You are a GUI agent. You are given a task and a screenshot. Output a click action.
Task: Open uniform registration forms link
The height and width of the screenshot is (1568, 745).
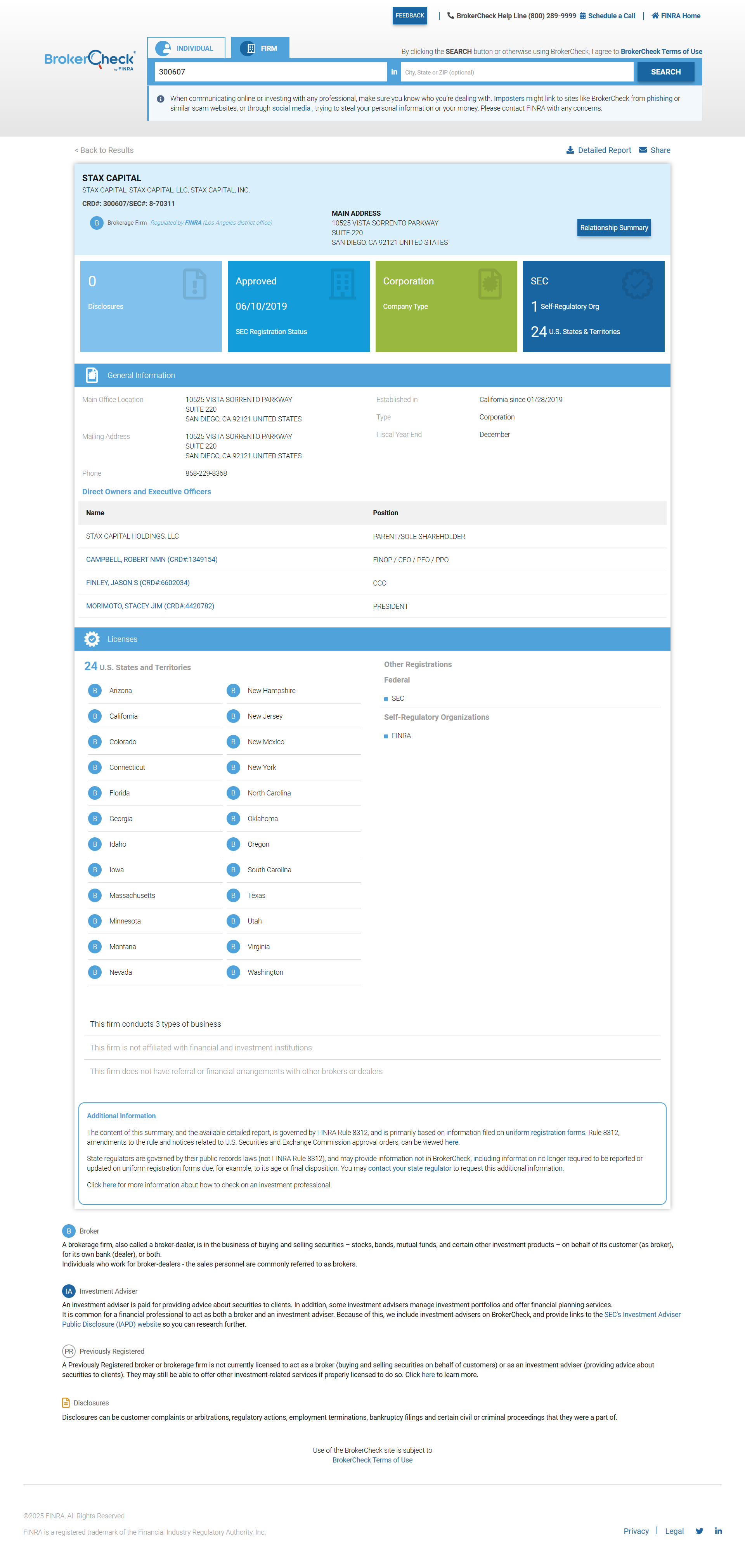(545, 1132)
